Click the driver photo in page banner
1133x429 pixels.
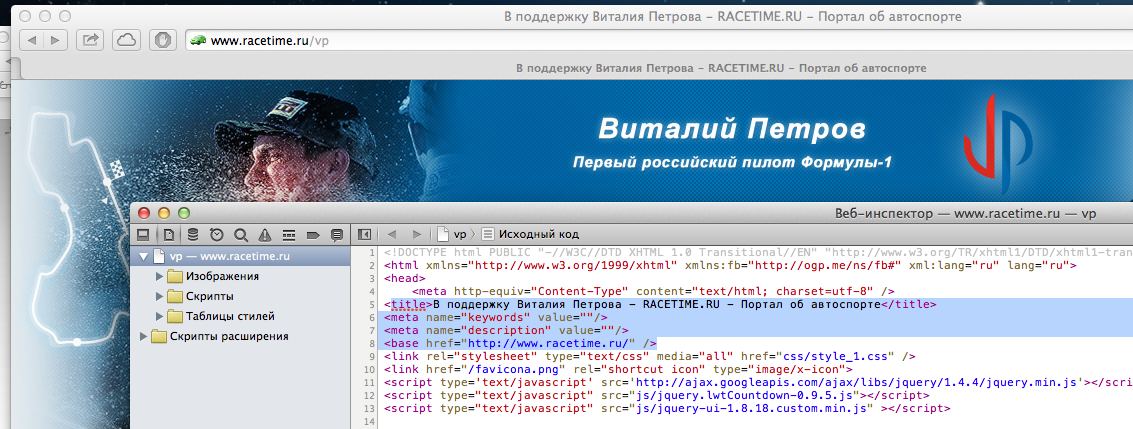coord(298,144)
